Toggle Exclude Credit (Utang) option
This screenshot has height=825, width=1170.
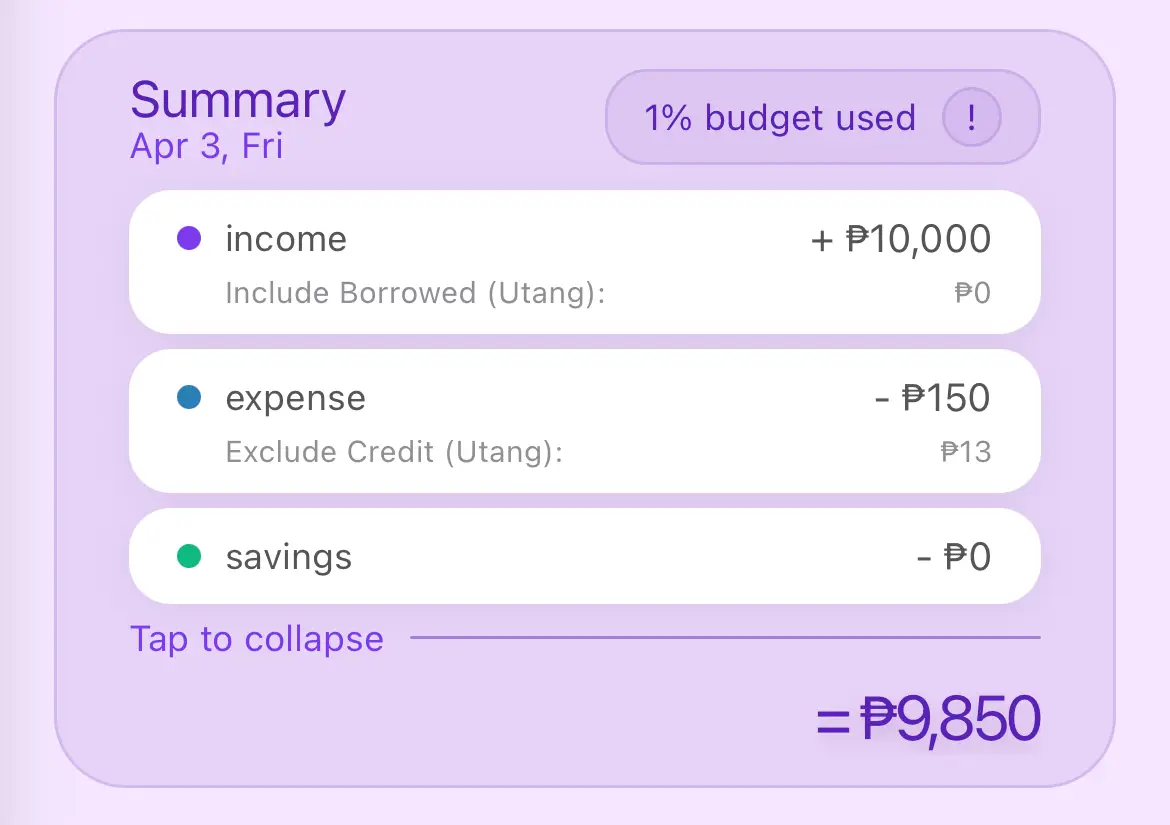pyautogui.click(x=395, y=452)
